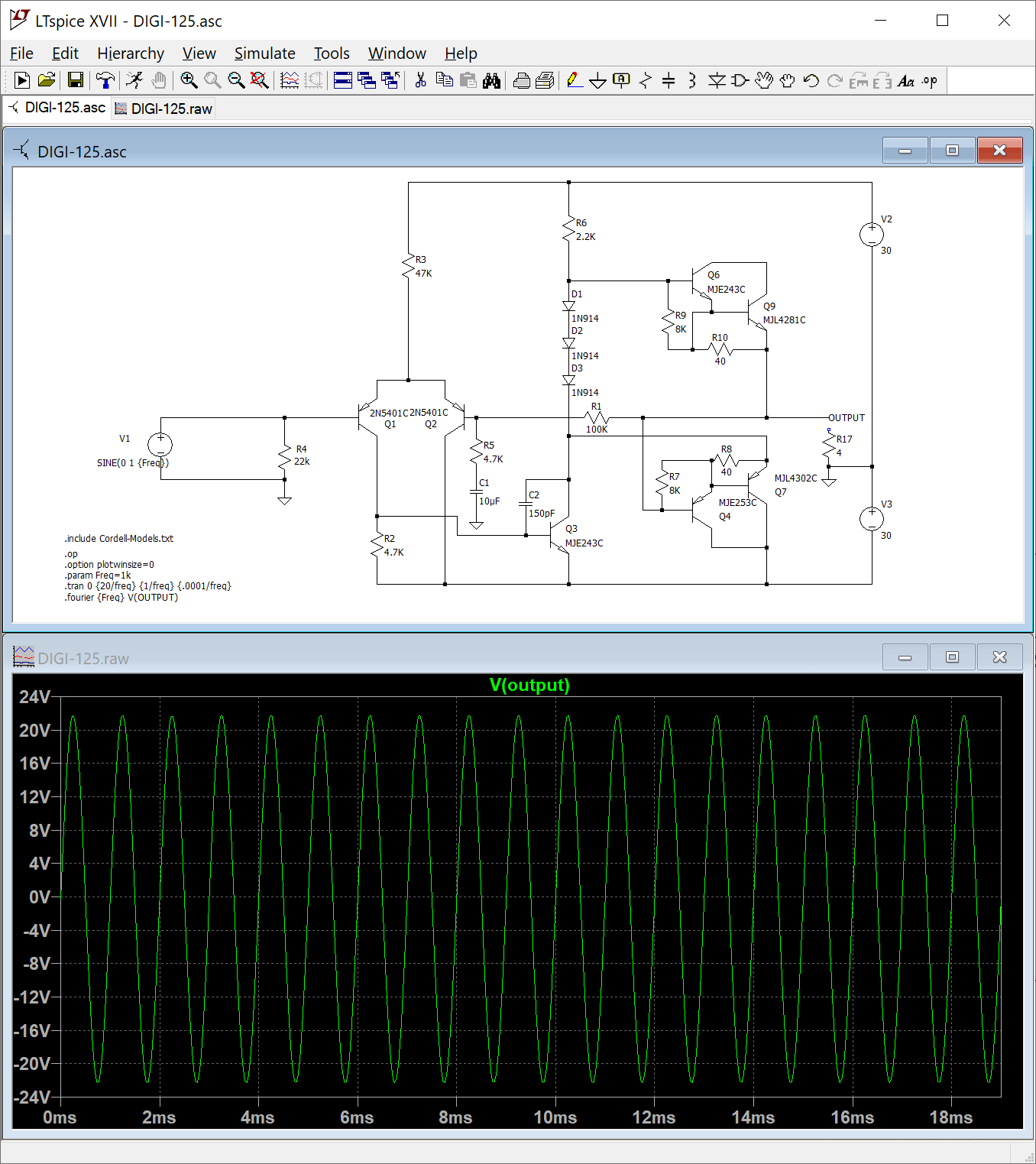Viewport: 1036px width, 1164px height.
Task: Click the V(output) trace label
Action: pyautogui.click(x=529, y=685)
